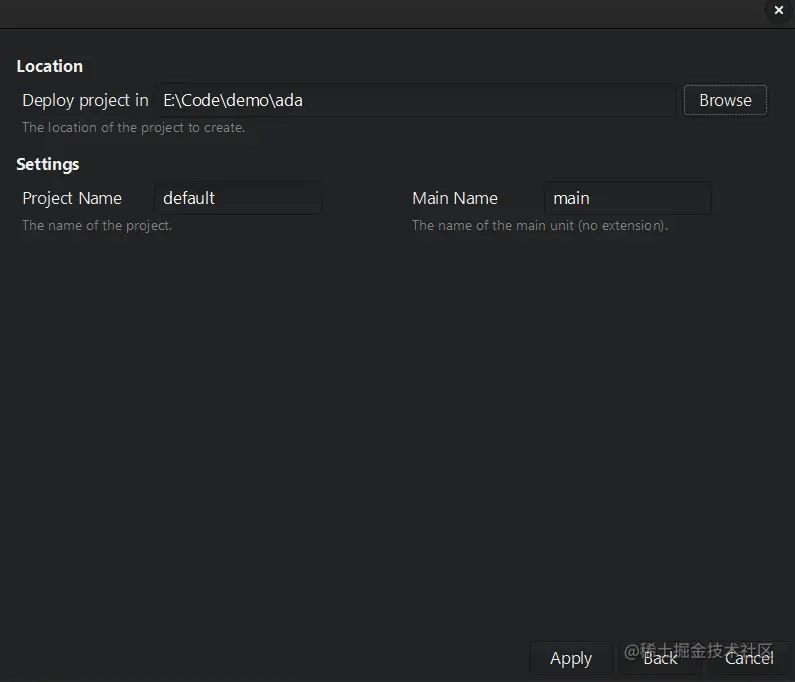Close the dialog with the X button
The width and height of the screenshot is (795, 682).
coord(778,10)
